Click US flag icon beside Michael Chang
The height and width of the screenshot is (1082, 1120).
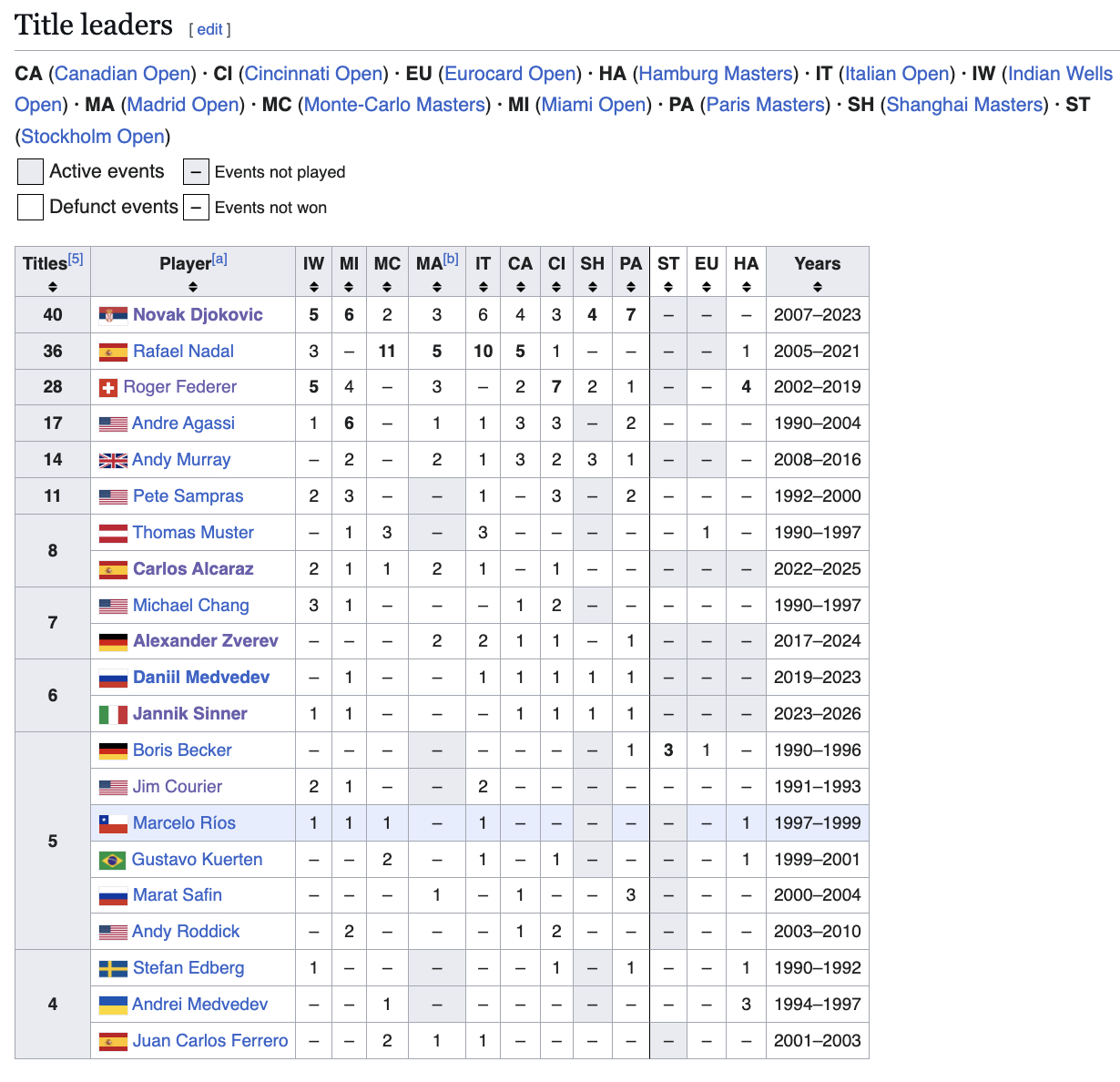click(x=113, y=606)
